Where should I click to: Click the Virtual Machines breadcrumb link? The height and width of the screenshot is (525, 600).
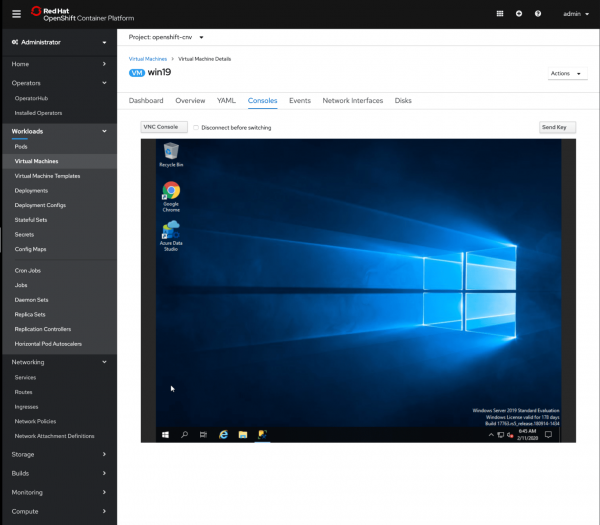click(x=148, y=60)
